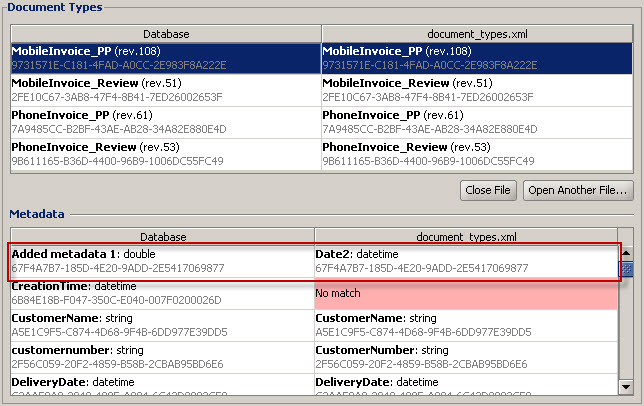Screen dimensions: 644x406
Task: Select lowercase customernumber in Database column
Action: pos(160,357)
